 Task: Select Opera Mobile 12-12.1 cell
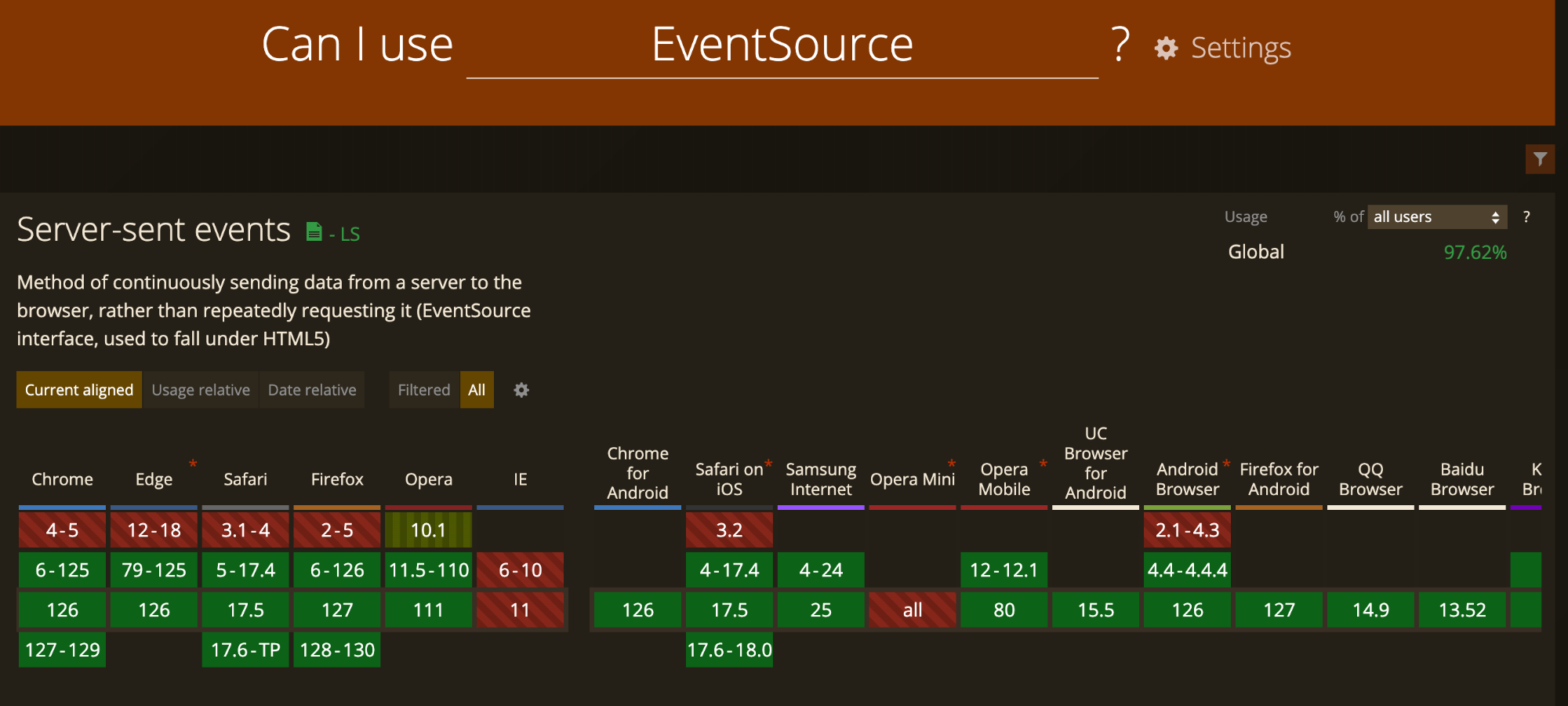(1004, 570)
